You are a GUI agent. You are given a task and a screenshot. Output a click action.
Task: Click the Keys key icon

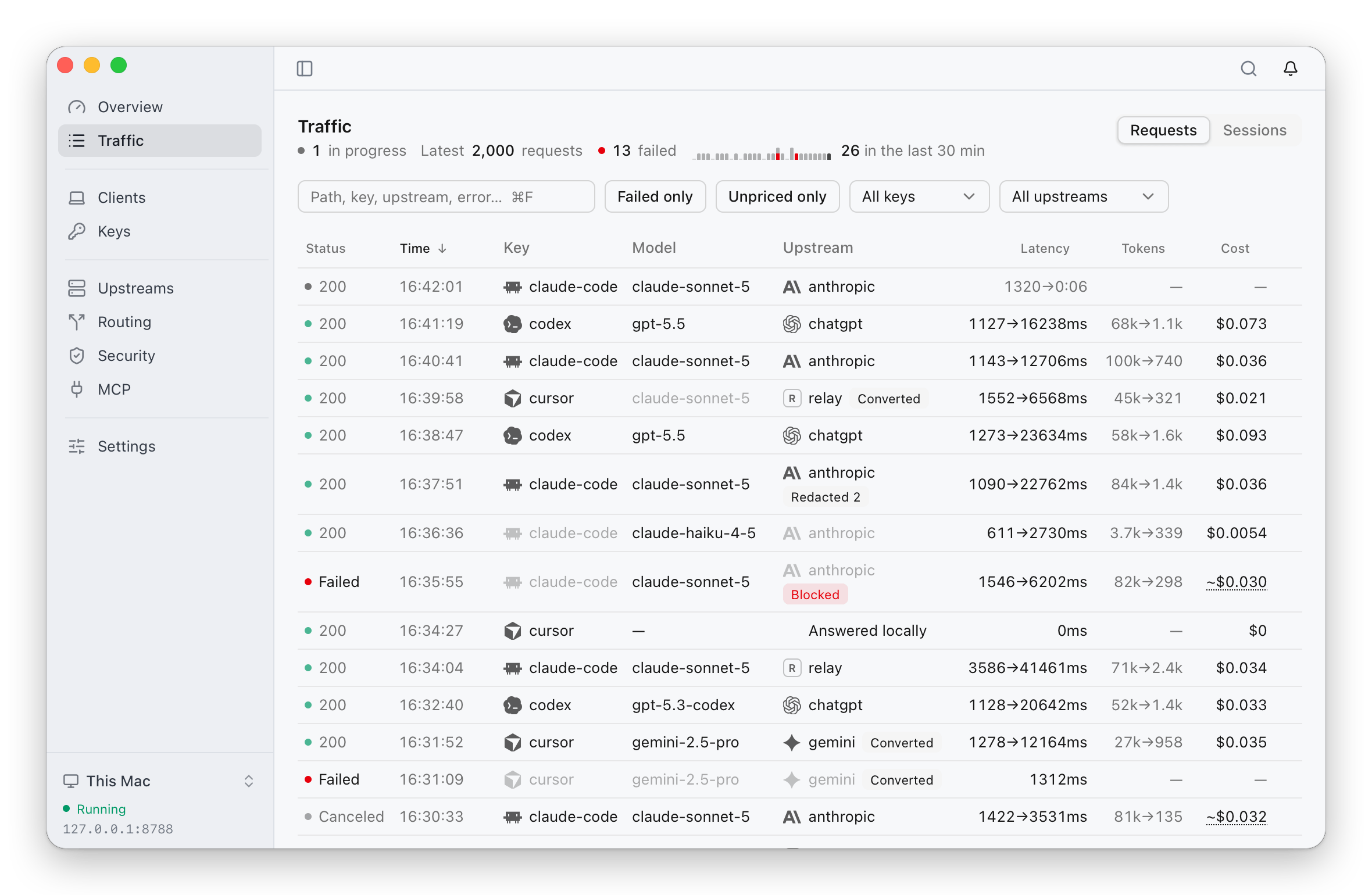[77, 231]
